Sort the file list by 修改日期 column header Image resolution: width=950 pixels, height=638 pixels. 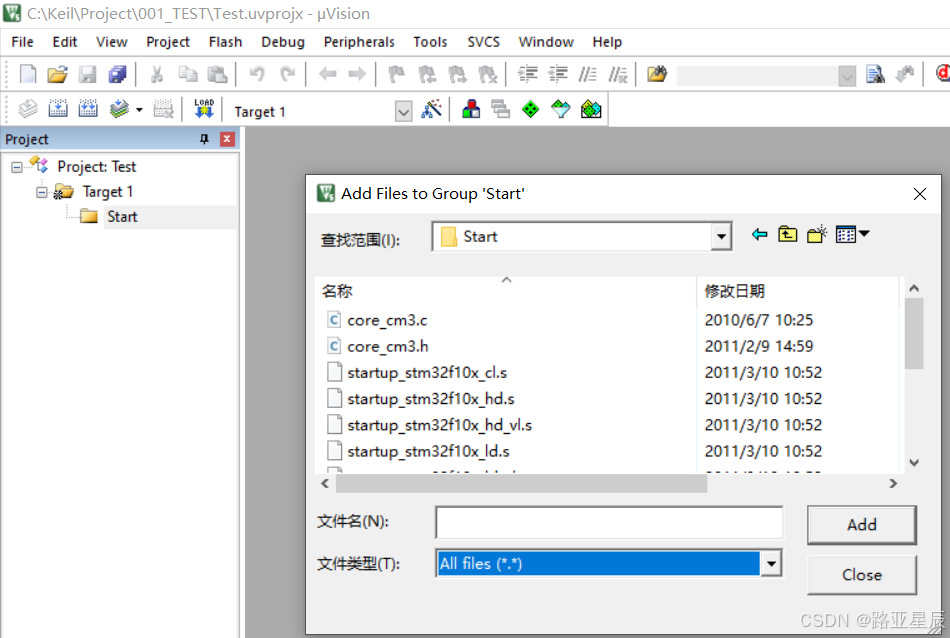pos(798,291)
